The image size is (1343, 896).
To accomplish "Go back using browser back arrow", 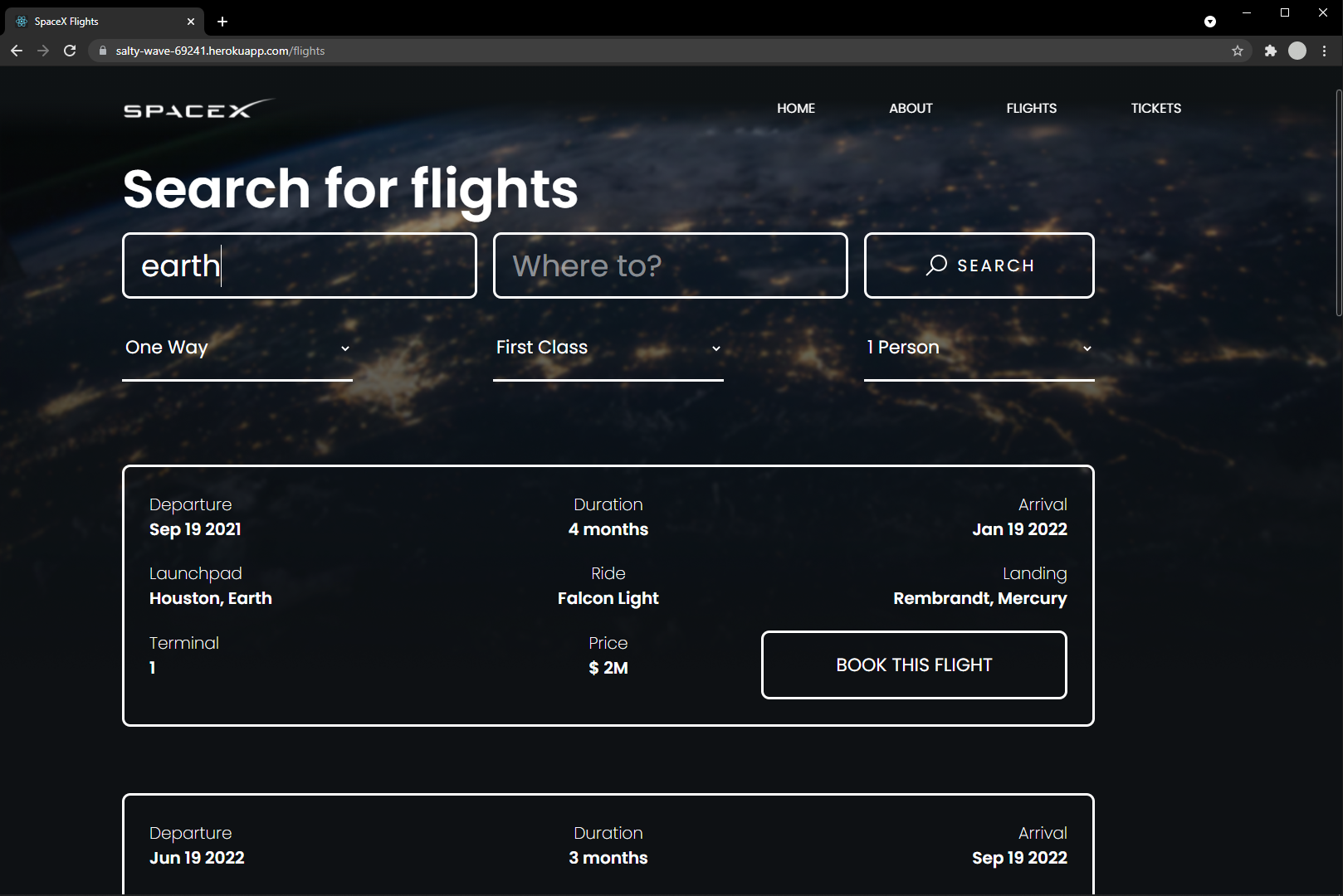I will pyautogui.click(x=17, y=51).
